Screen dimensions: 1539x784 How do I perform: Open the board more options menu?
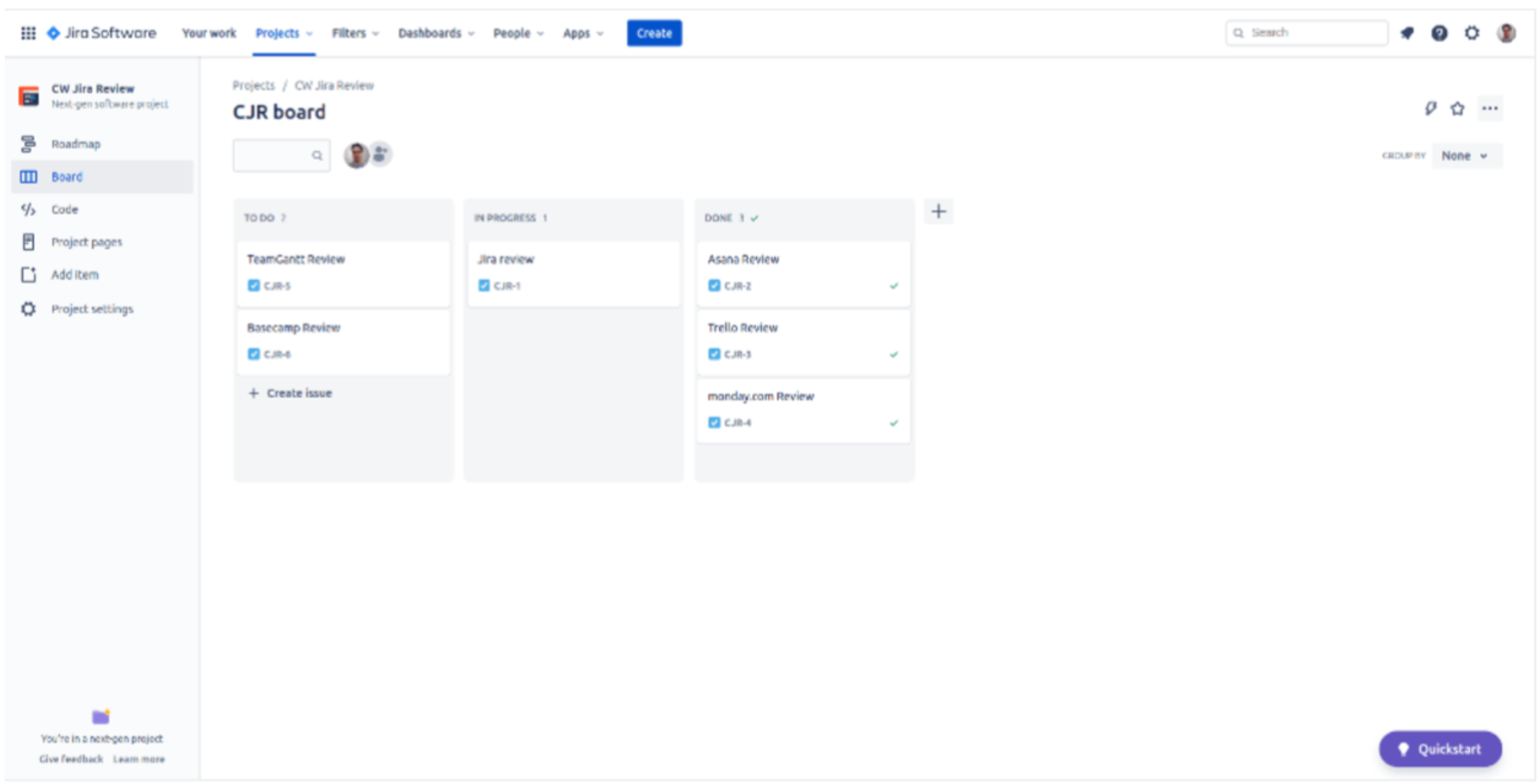point(1490,109)
